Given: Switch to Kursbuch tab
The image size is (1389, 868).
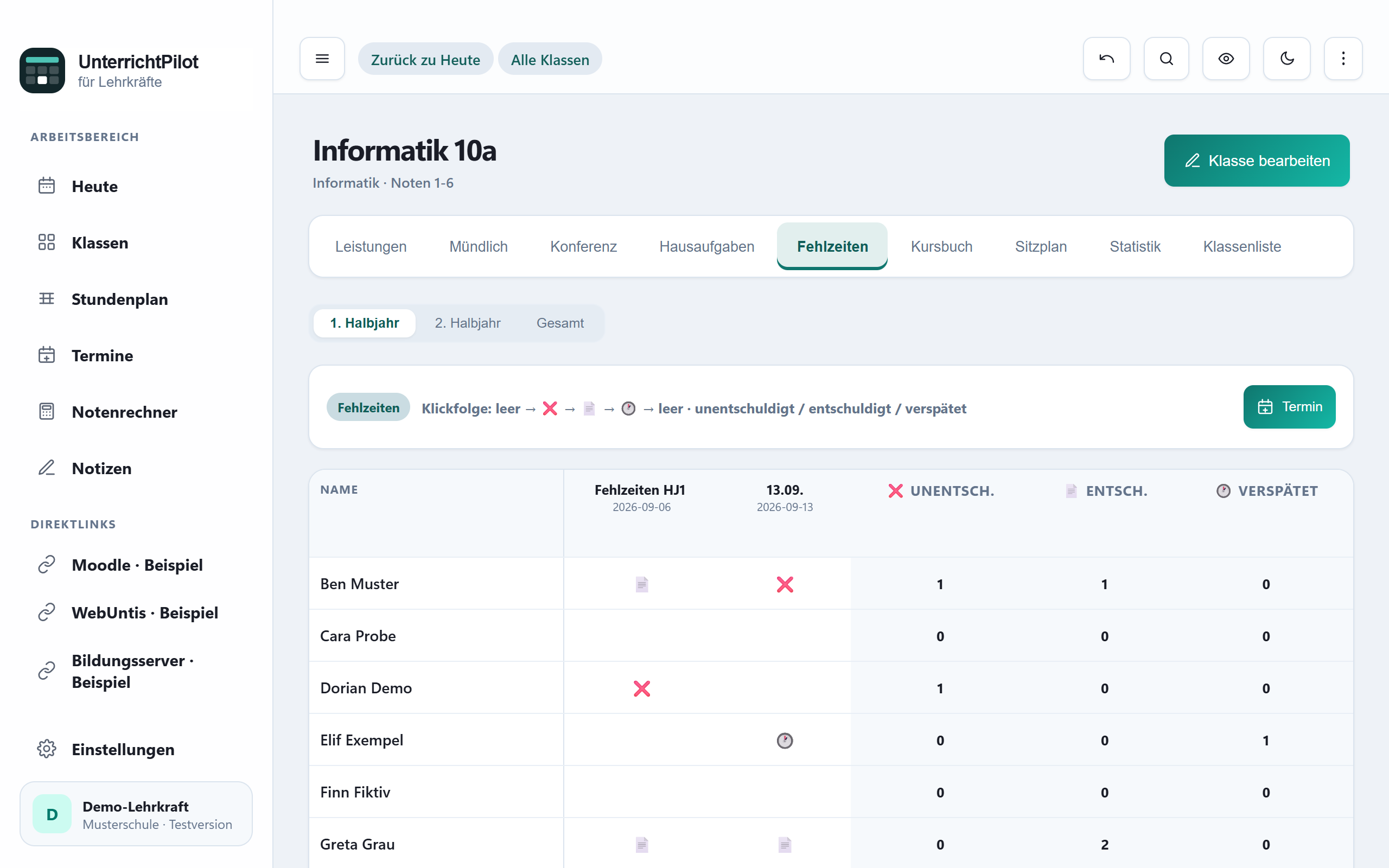Looking at the screenshot, I should tap(941, 246).
